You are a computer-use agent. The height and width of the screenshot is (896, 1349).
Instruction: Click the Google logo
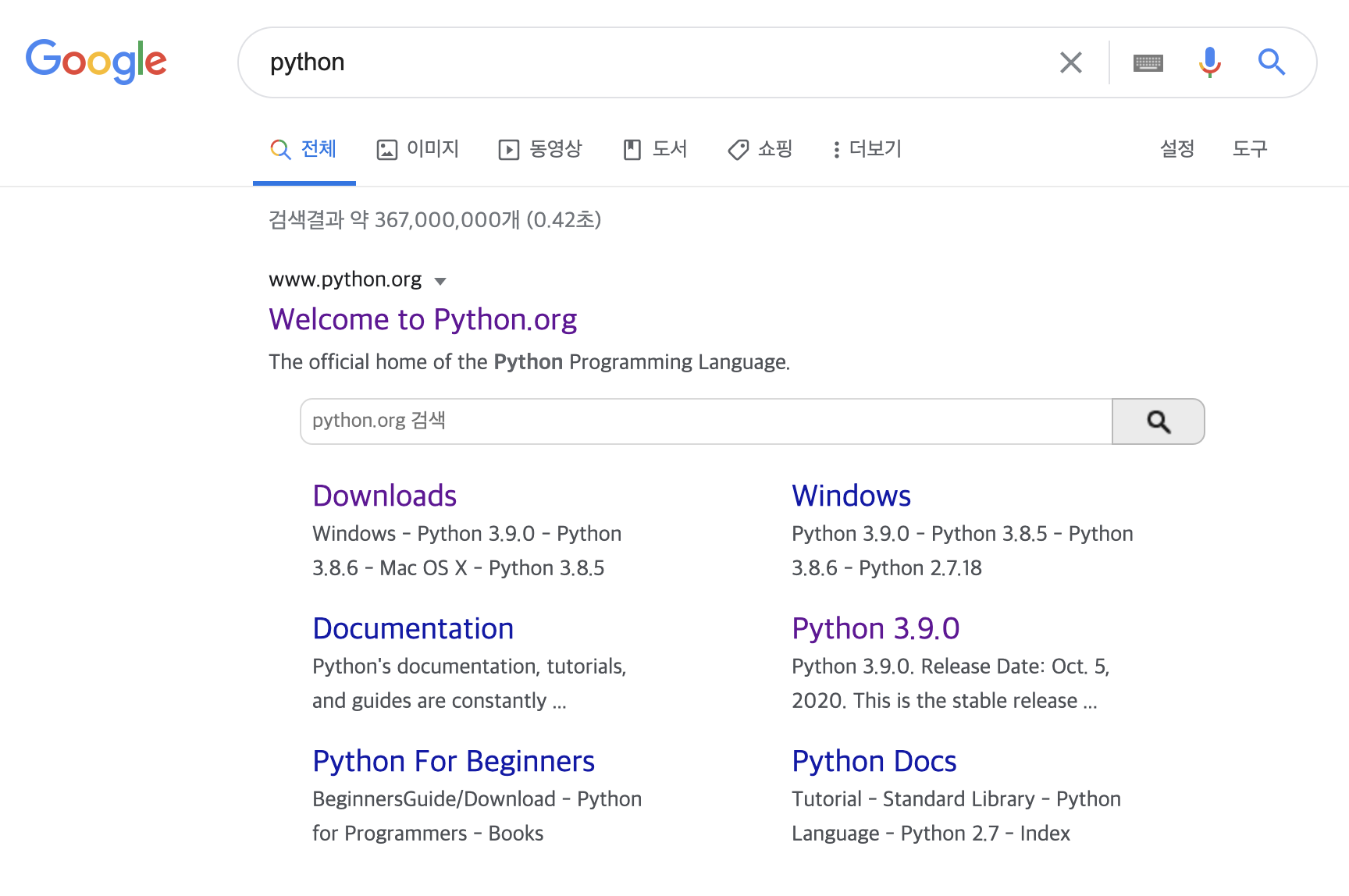coord(96,61)
